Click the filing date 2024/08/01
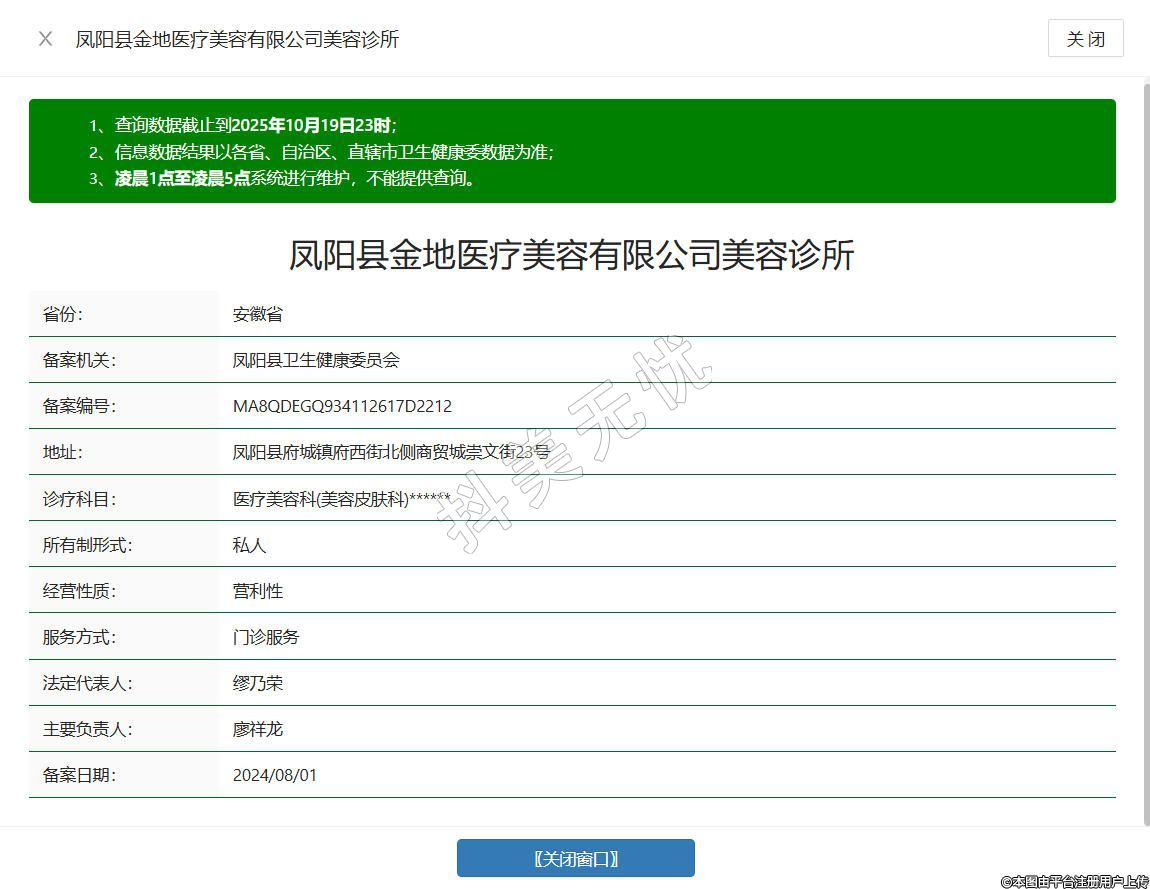The width and height of the screenshot is (1150, 889). click(275, 775)
